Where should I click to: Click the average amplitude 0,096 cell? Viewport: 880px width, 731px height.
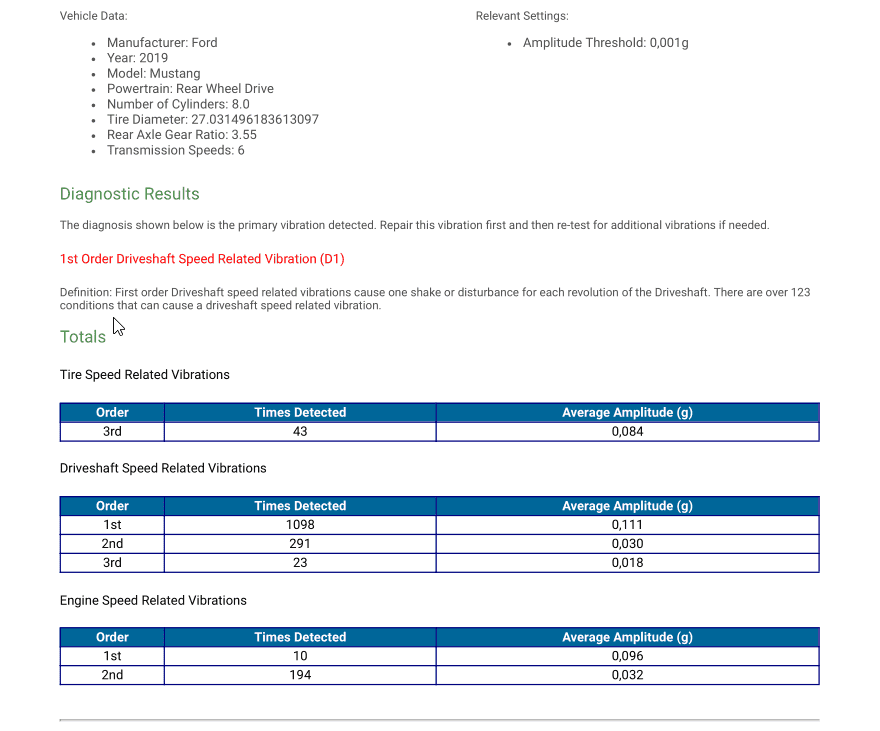tap(627, 656)
